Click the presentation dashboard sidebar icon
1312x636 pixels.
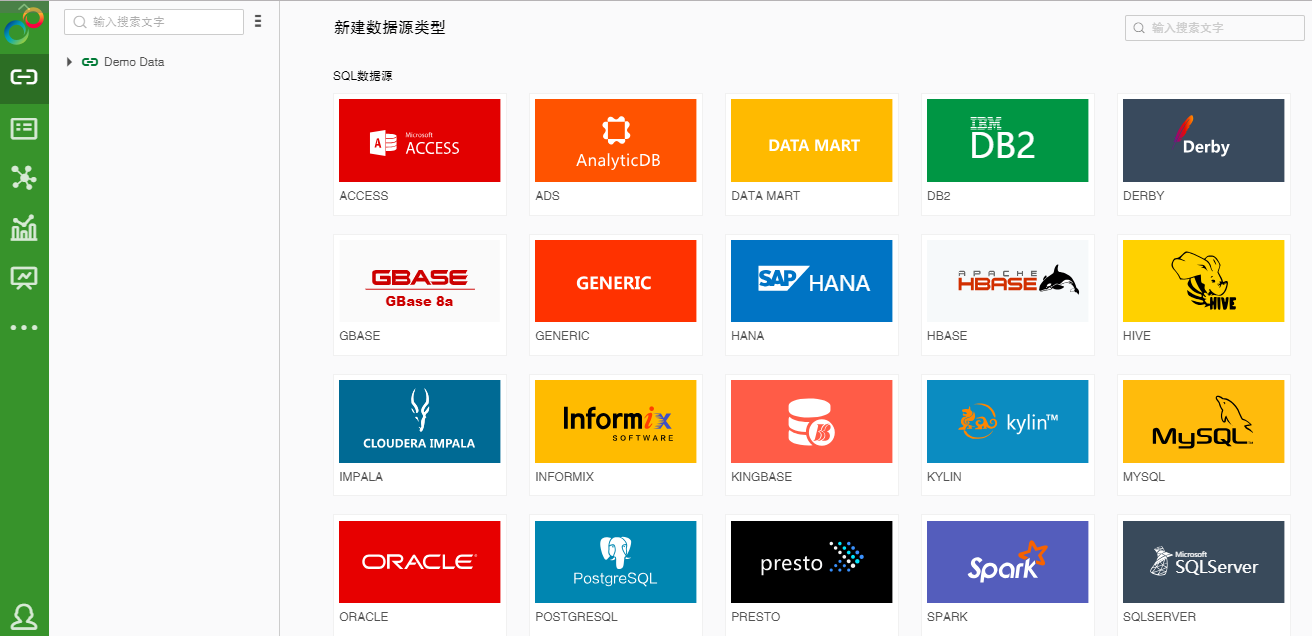(x=24, y=277)
